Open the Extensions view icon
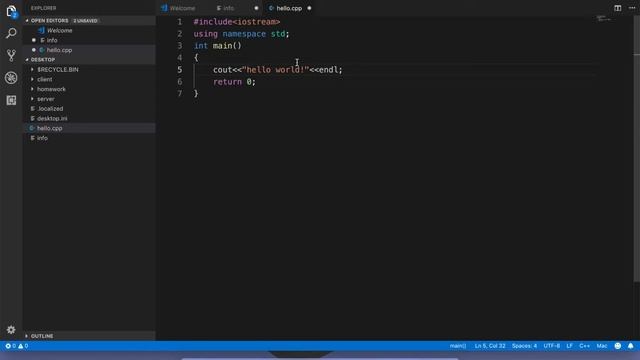The height and width of the screenshot is (360, 640). click(x=11, y=100)
